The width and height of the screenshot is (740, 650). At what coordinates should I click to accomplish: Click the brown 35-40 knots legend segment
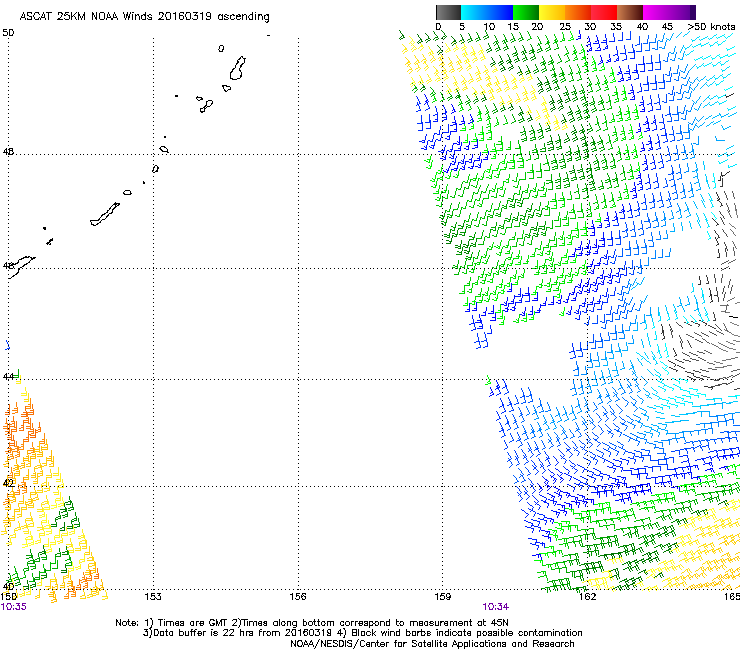(x=630, y=12)
